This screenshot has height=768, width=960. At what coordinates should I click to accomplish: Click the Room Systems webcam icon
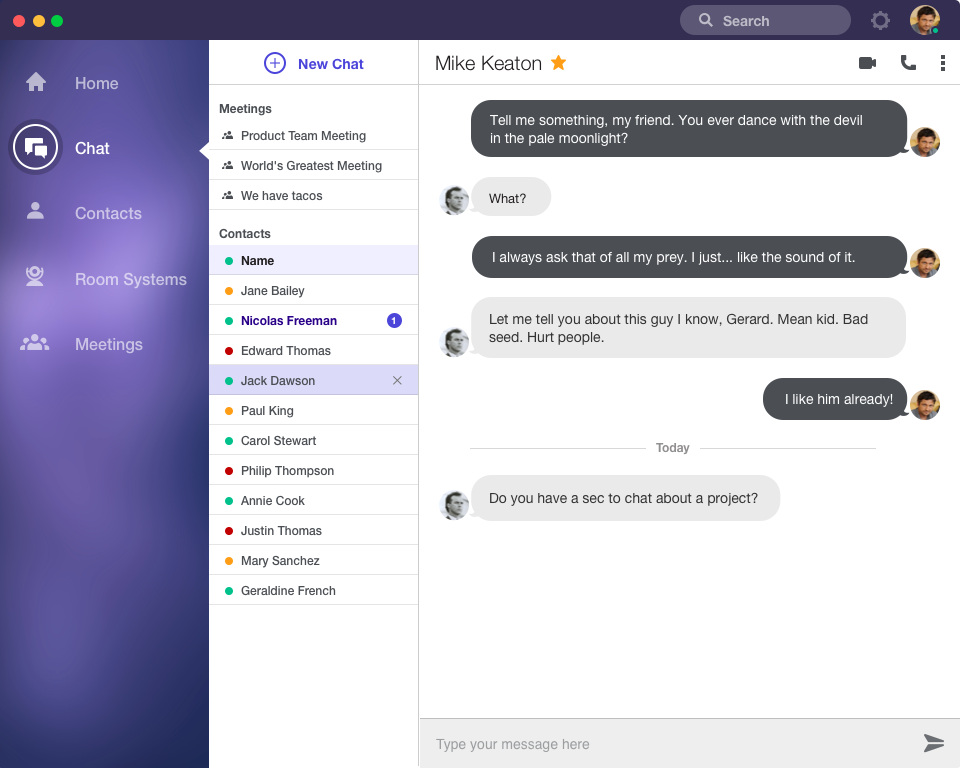(35, 276)
